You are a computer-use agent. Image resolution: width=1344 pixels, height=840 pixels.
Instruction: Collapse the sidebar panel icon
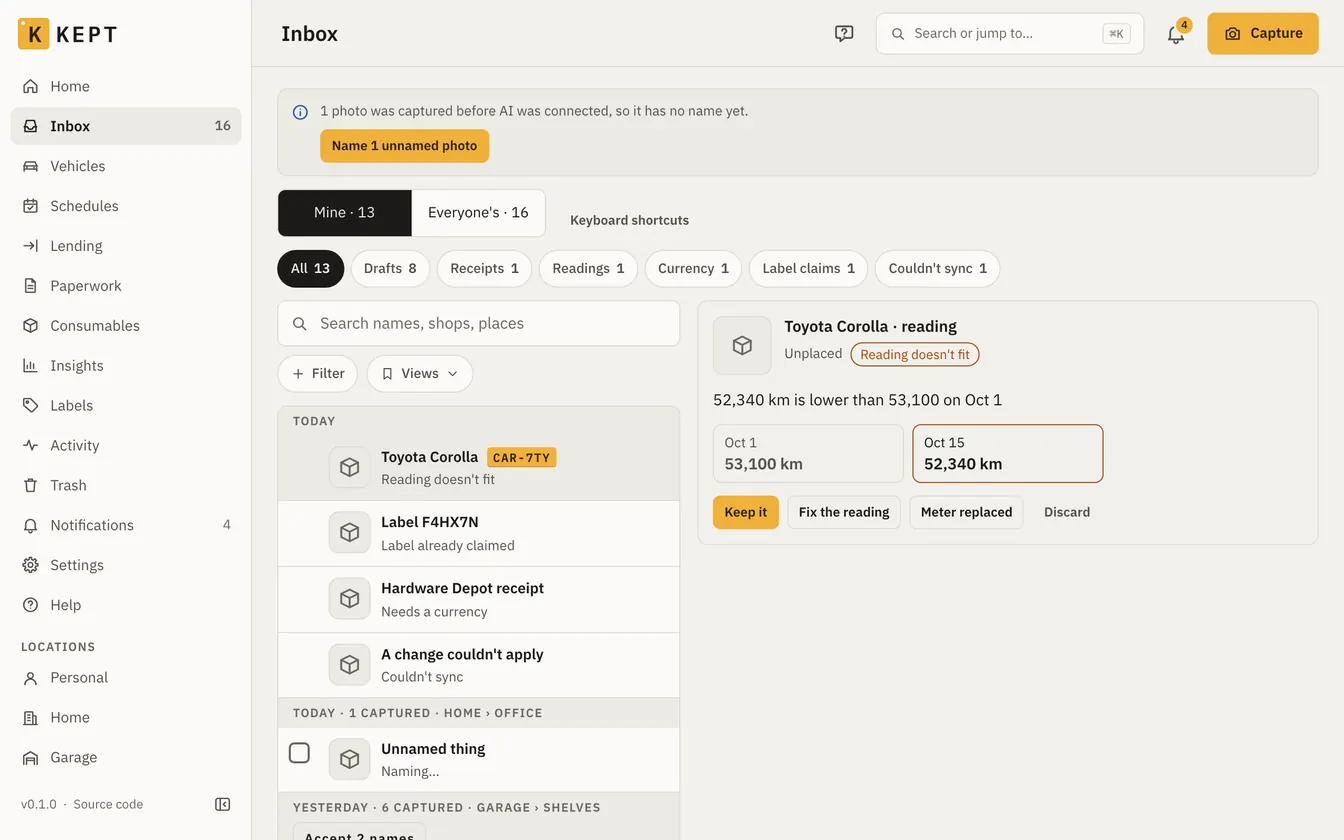point(223,804)
